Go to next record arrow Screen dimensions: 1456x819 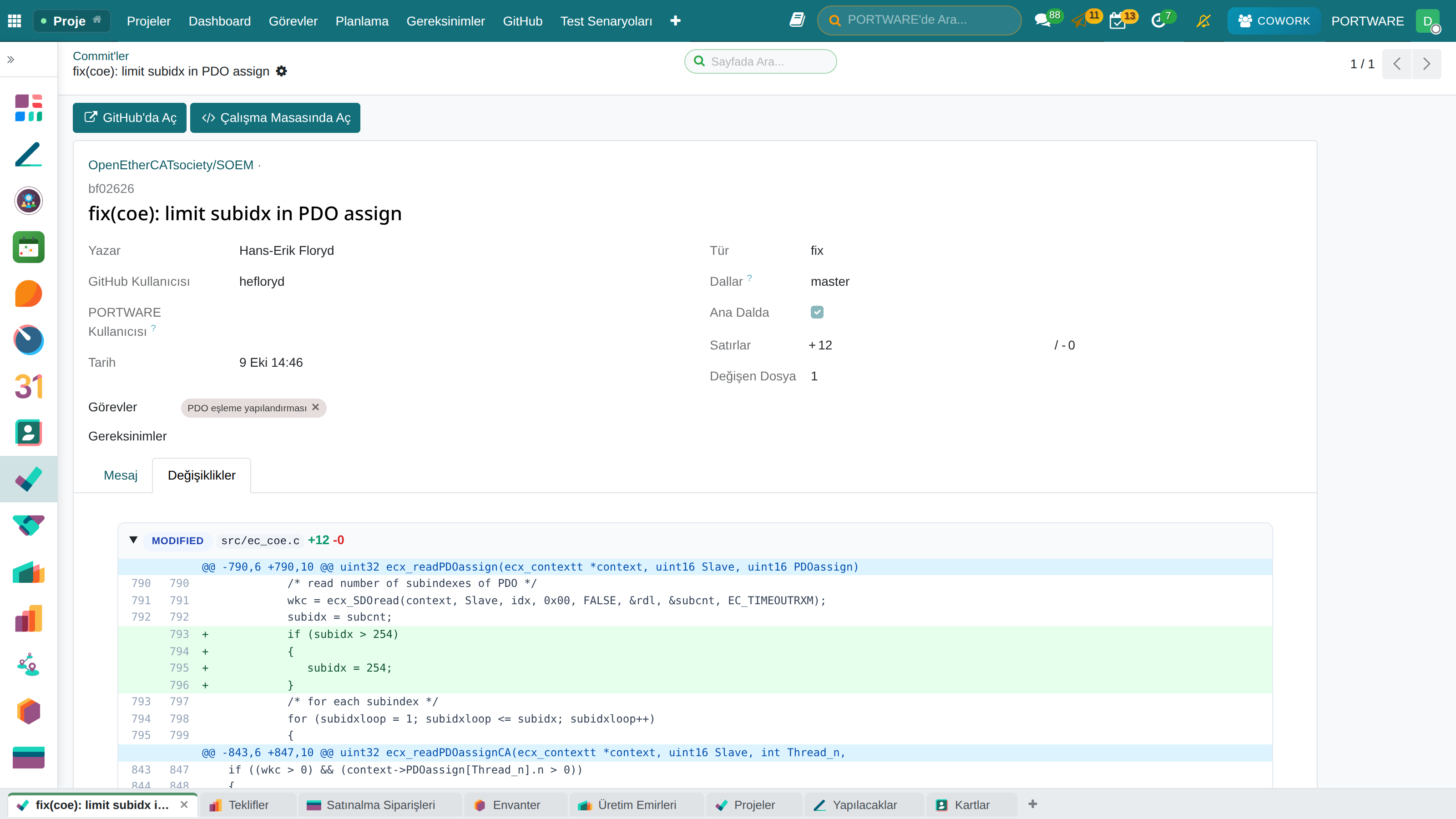tap(1426, 64)
